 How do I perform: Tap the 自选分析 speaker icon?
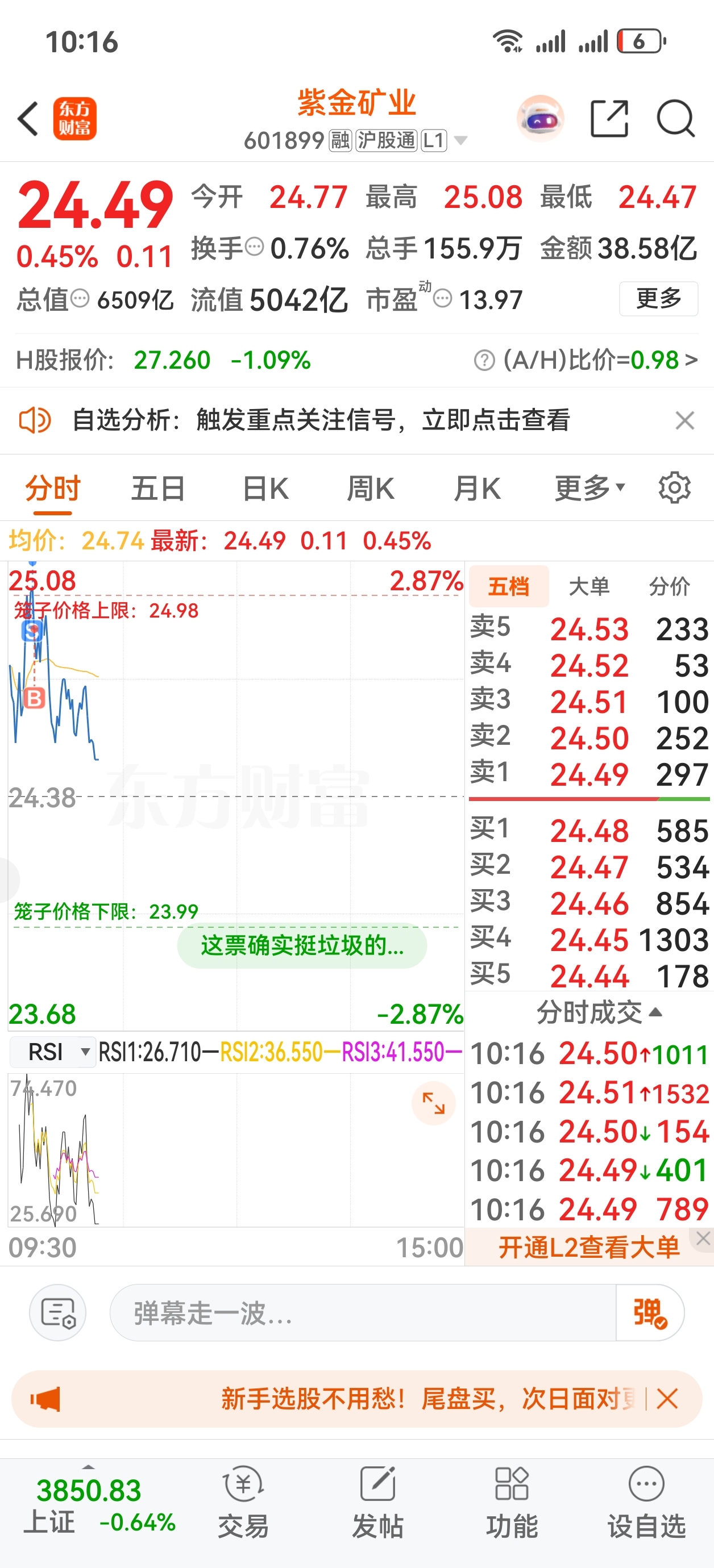pyautogui.click(x=35, y=420)
